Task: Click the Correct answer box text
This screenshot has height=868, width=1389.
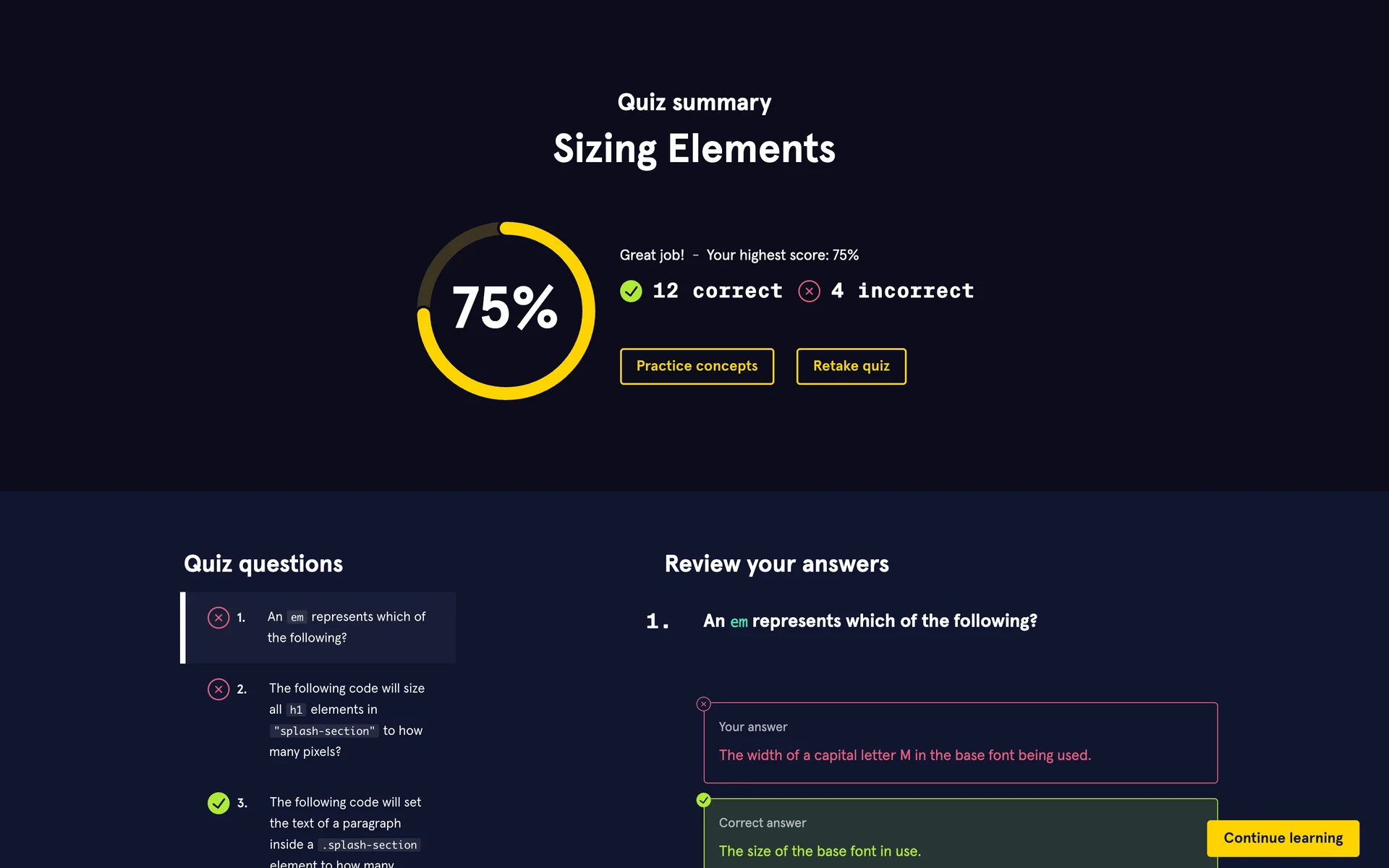Action: coord(819,851)
